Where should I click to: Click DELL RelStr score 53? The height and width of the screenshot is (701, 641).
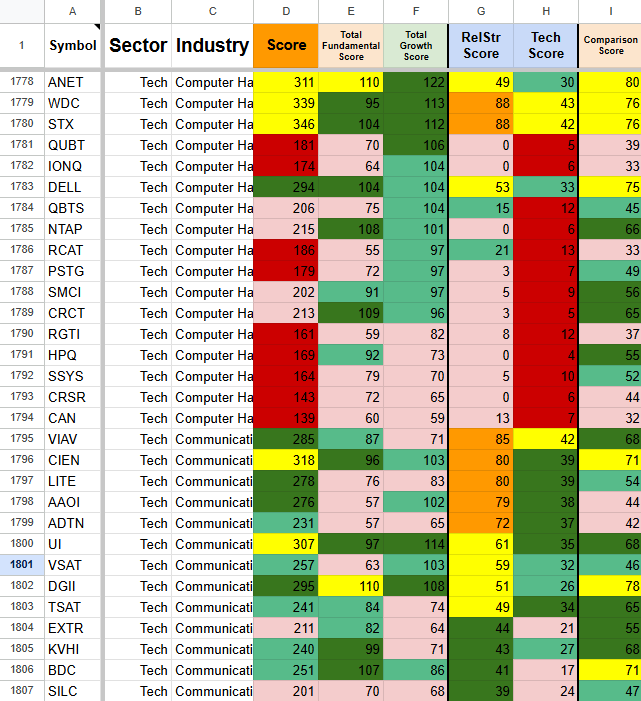click(x=481, y=187)
